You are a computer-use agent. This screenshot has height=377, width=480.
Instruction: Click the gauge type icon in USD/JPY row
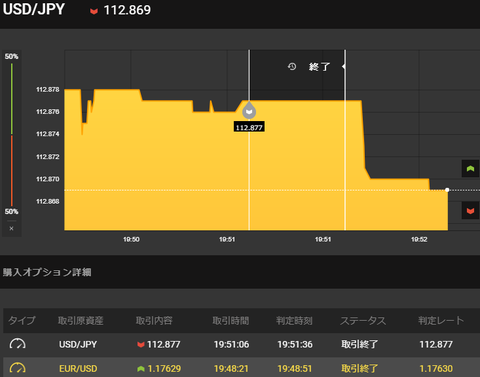[17, 344]
